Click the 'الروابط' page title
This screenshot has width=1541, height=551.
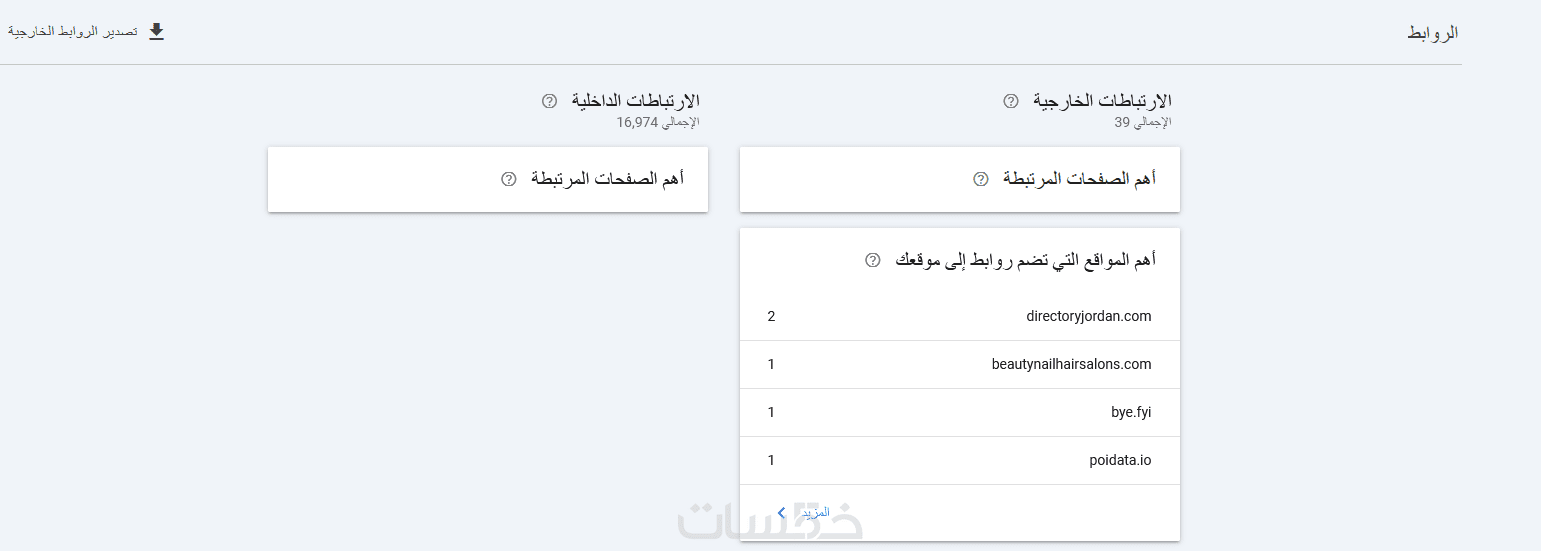coord(1432,33)
